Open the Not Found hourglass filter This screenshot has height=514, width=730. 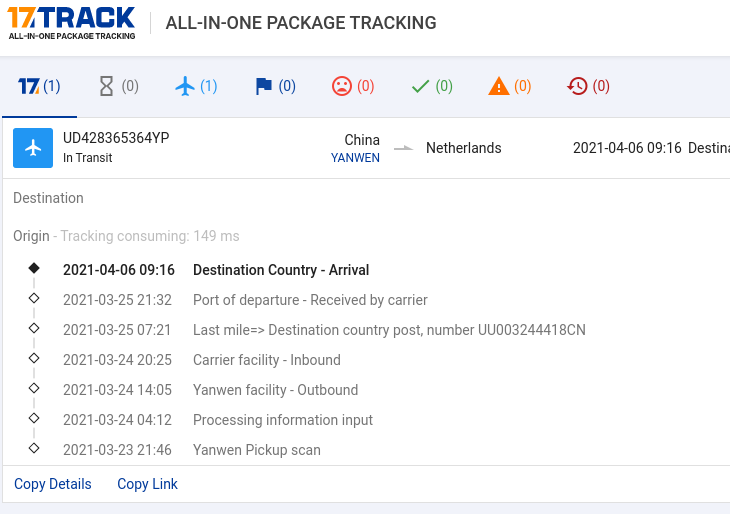click(x=119, y=86)
